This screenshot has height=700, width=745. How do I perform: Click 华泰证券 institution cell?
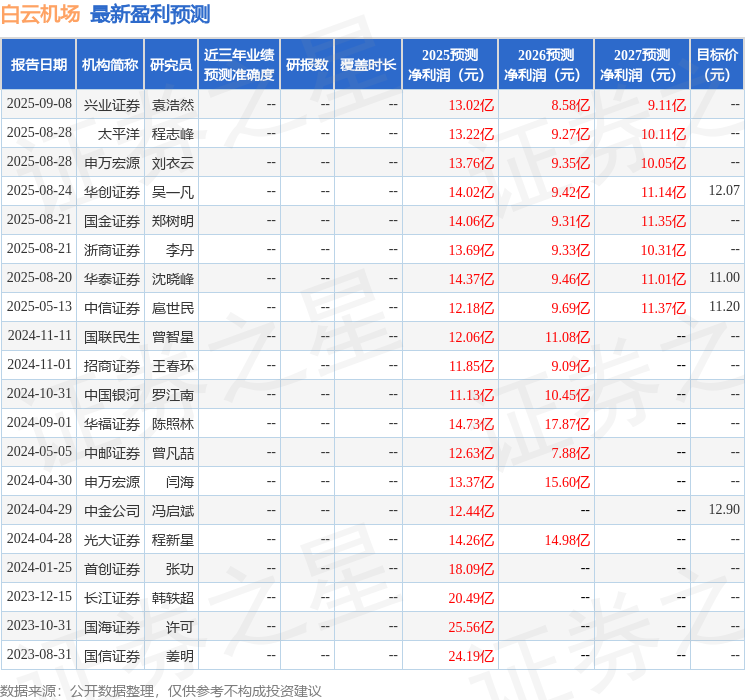112,279
